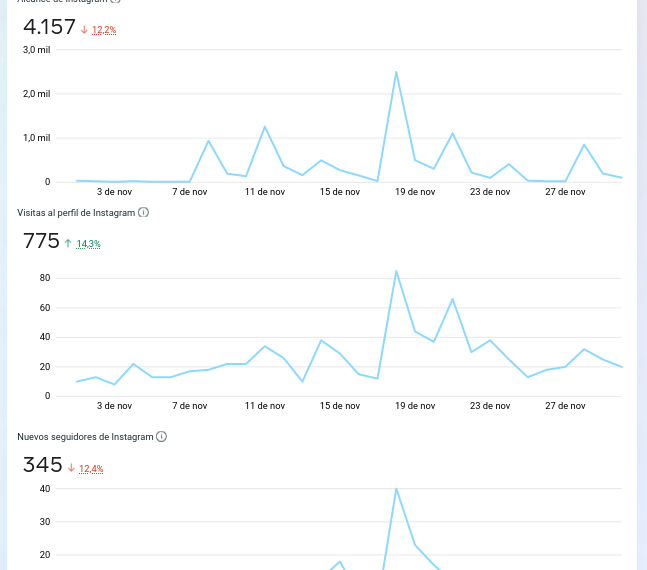Click the green up arrow beside 14,3%
This screenshot has width=647, height=570.
(68, 244)
